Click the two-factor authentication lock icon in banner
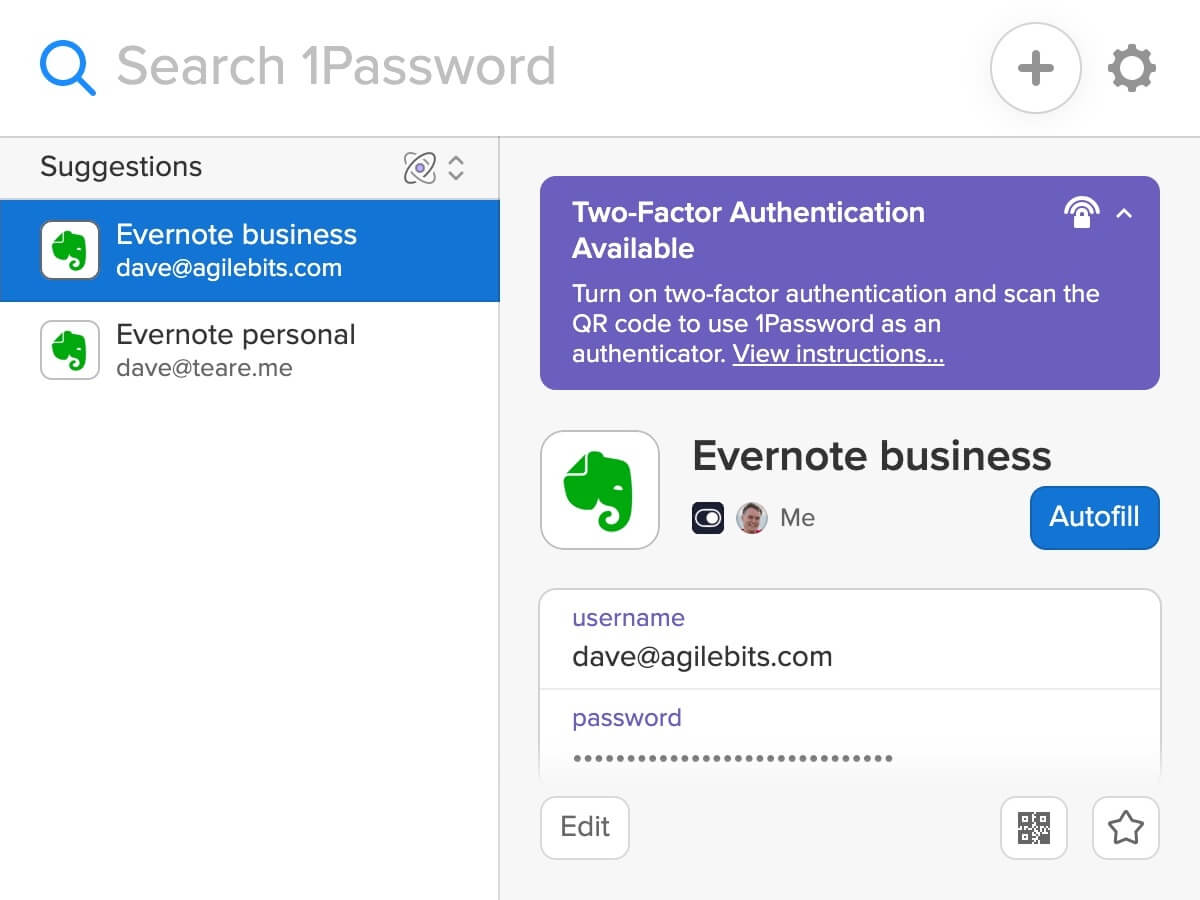 [1082, 213]
